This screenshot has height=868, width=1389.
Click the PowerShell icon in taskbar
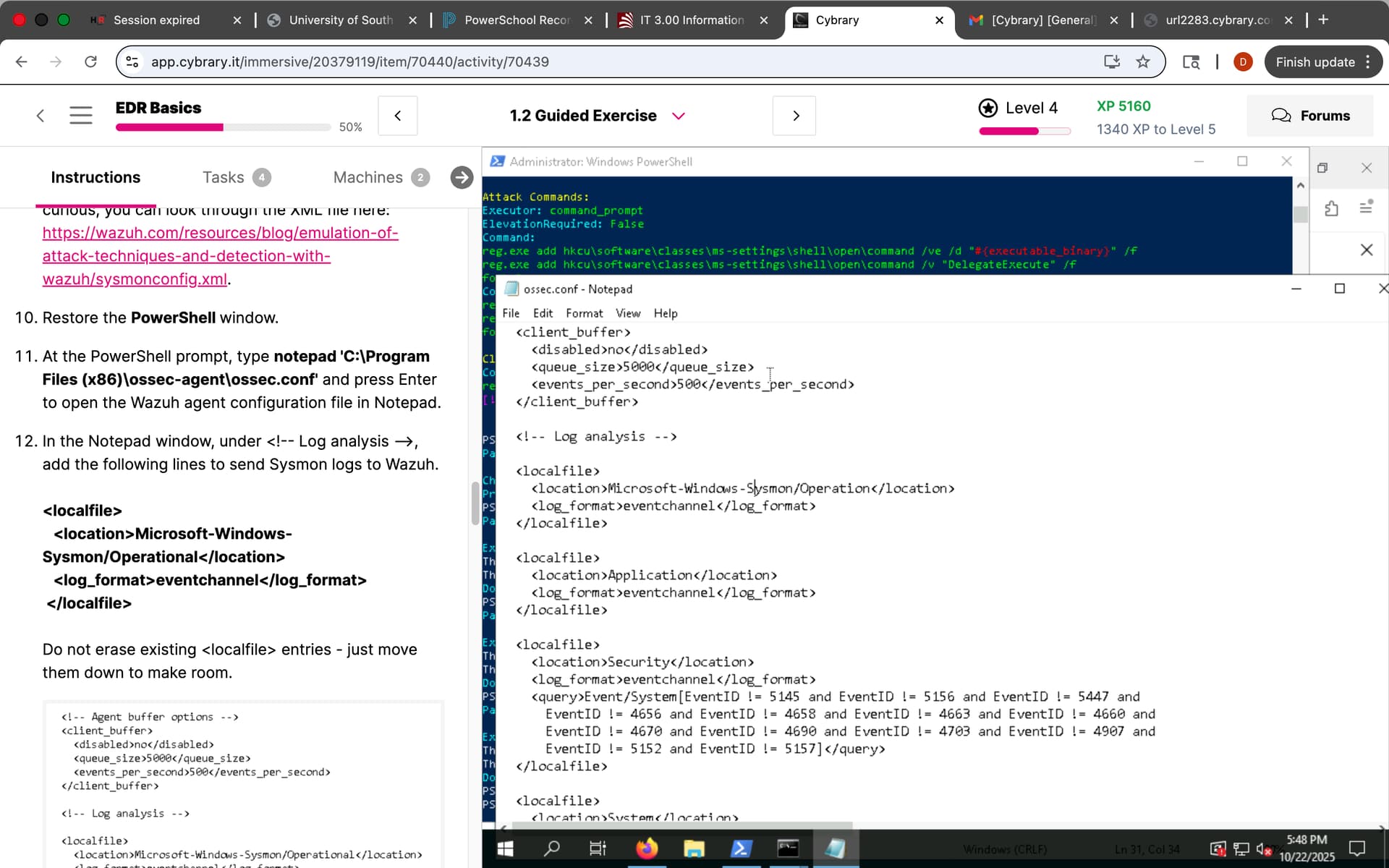tap(741, 848)
